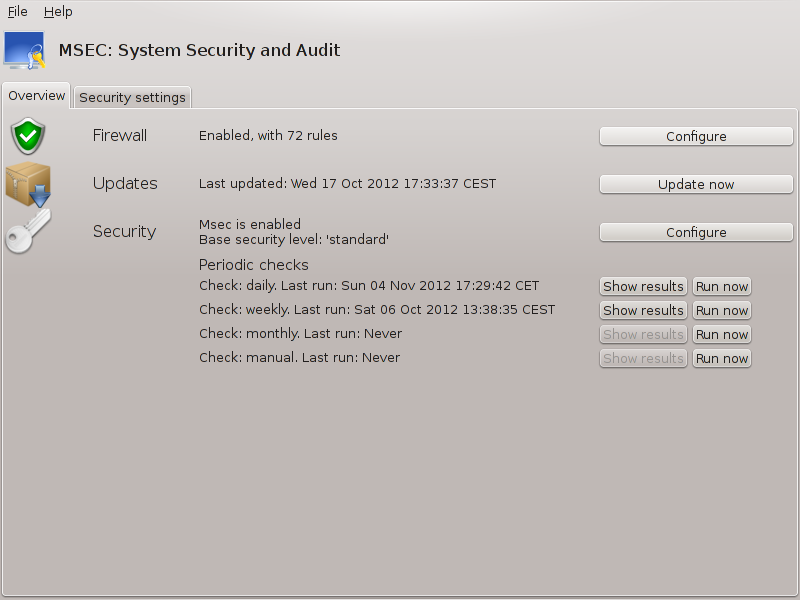Select the Overview tab

click(x=36, y=96)
